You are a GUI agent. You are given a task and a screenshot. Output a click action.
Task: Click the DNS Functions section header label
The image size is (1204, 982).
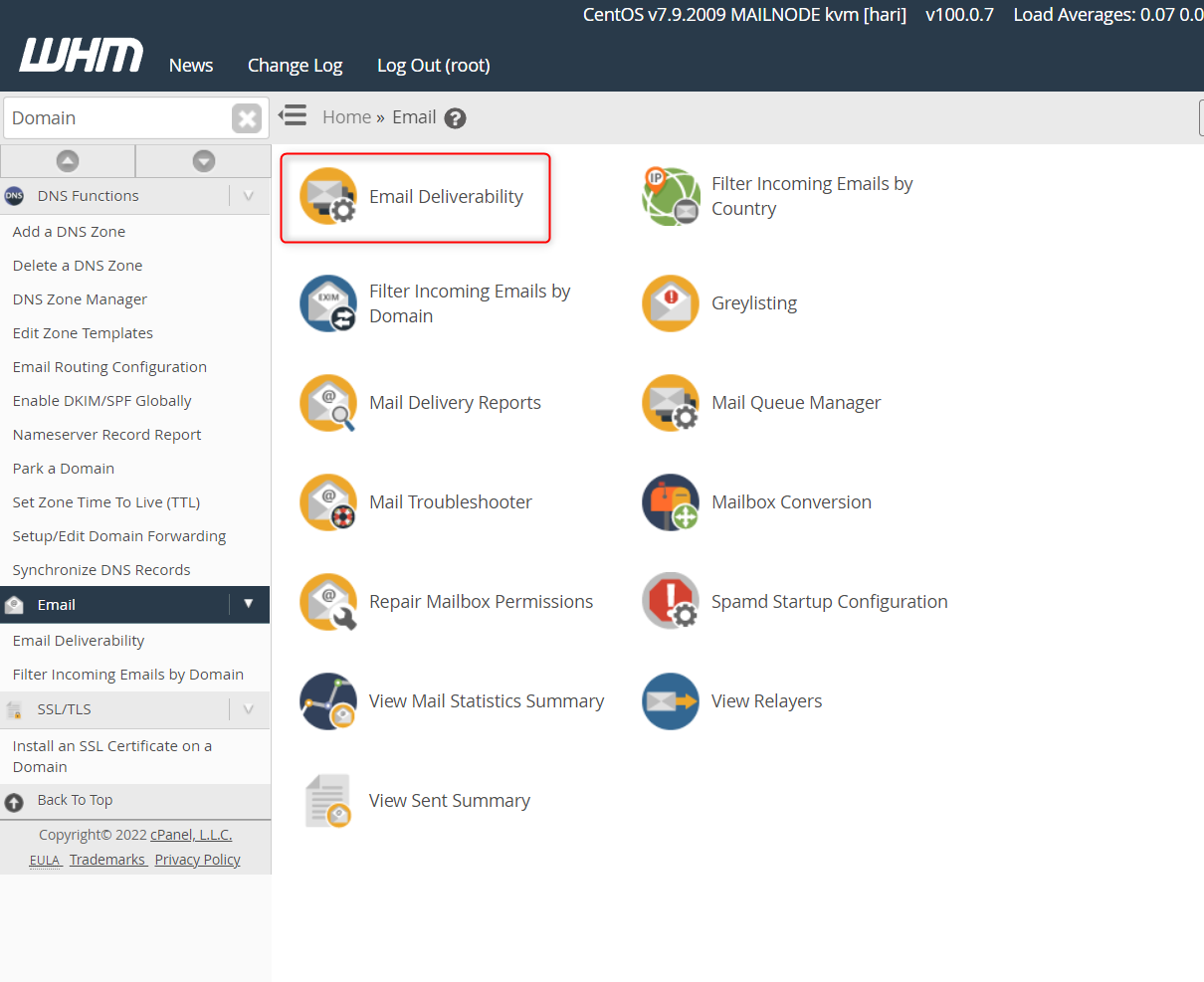click(x=89, y=196)
